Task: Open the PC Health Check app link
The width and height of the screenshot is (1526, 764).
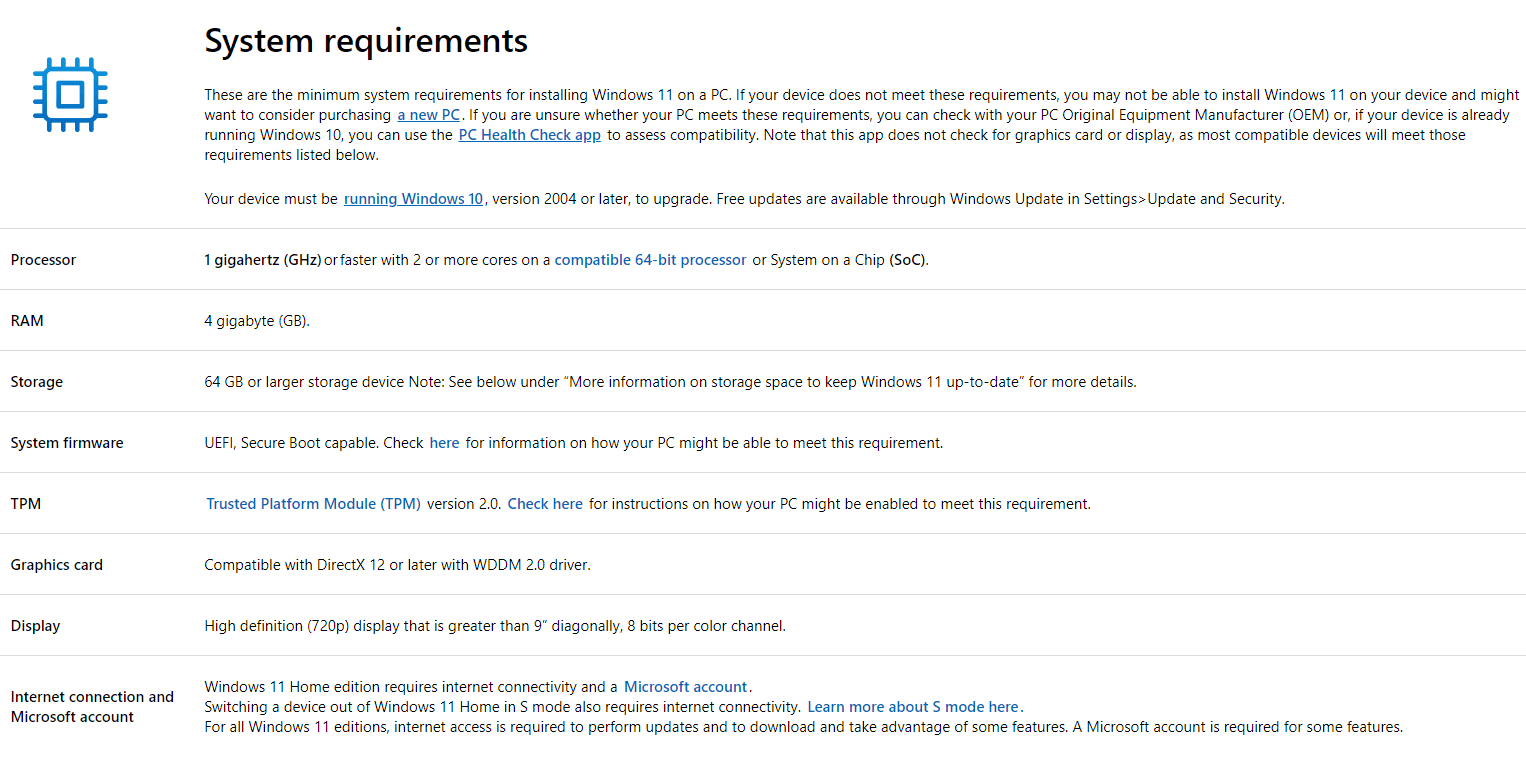Action: point(530,135)
